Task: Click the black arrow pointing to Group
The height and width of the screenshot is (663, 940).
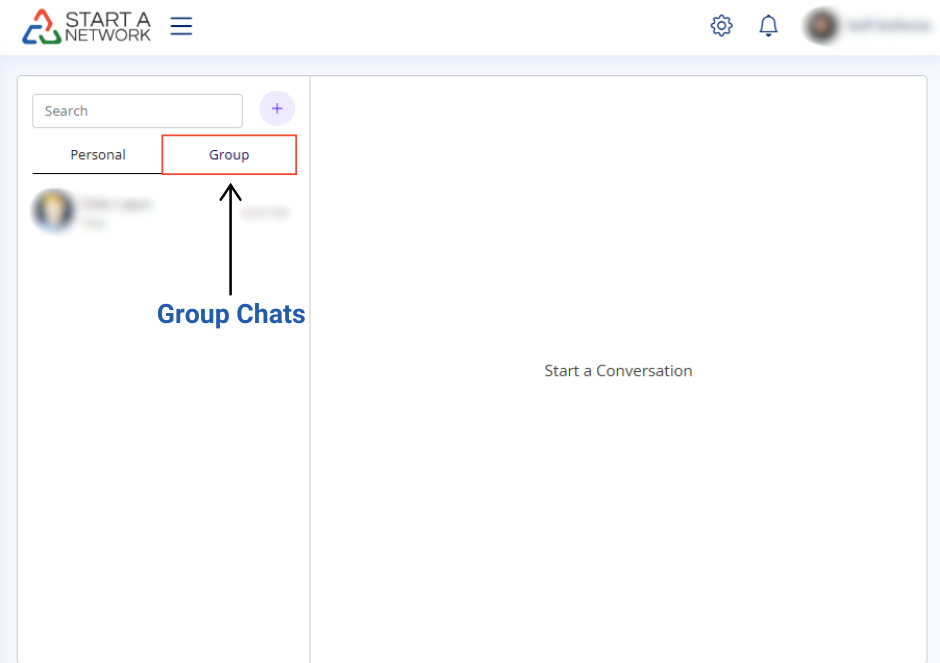Action: click(x=231, y=238)
